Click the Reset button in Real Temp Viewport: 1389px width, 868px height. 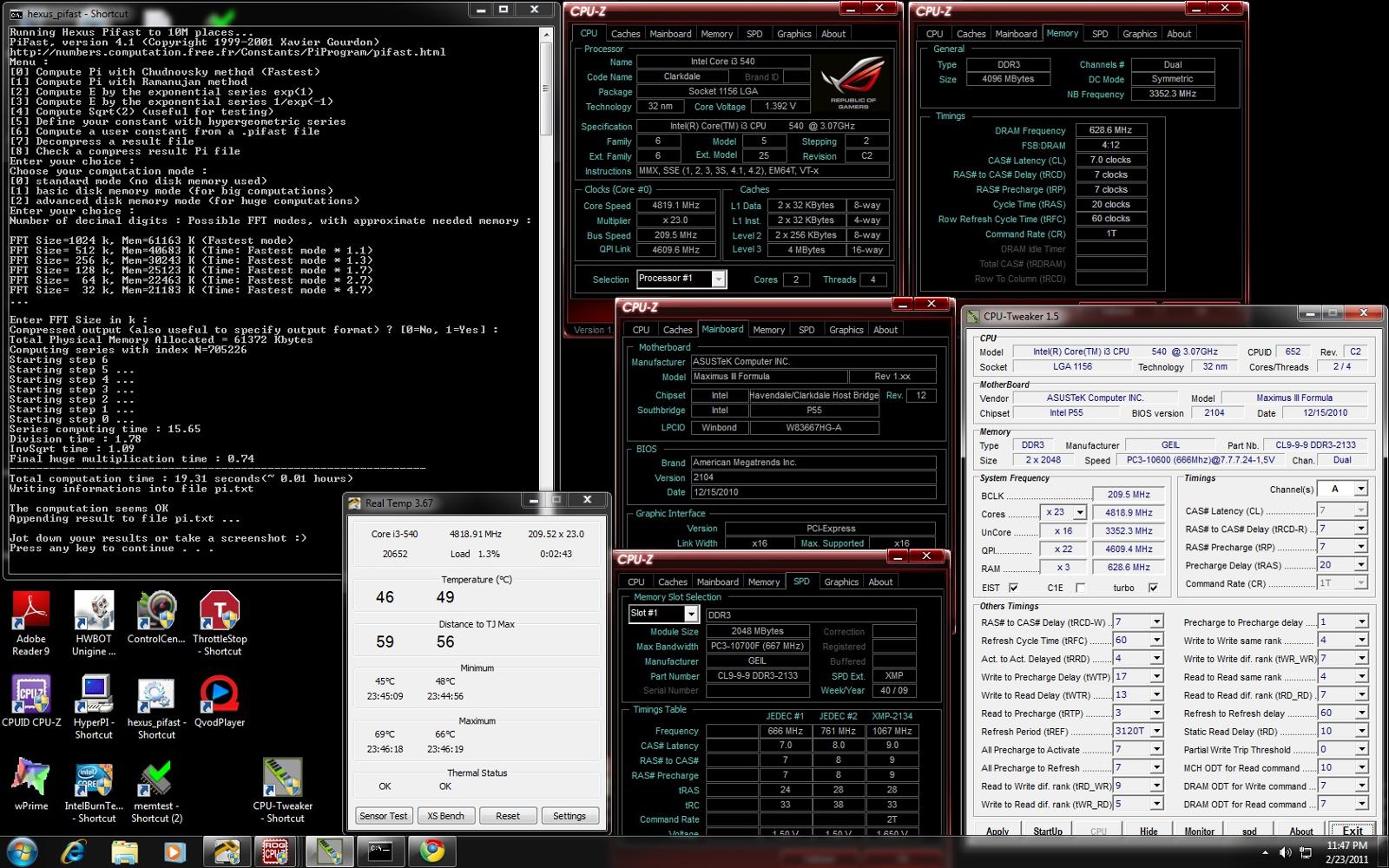click(508, 816)
